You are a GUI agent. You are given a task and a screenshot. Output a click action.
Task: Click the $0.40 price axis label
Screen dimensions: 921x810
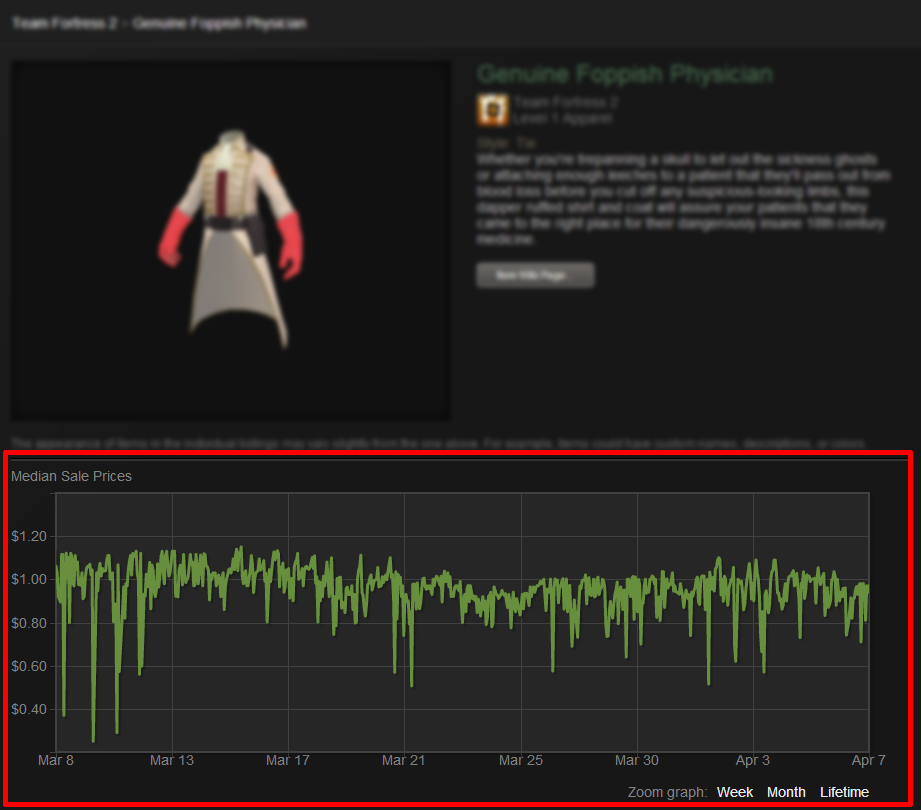pos(29,709)
